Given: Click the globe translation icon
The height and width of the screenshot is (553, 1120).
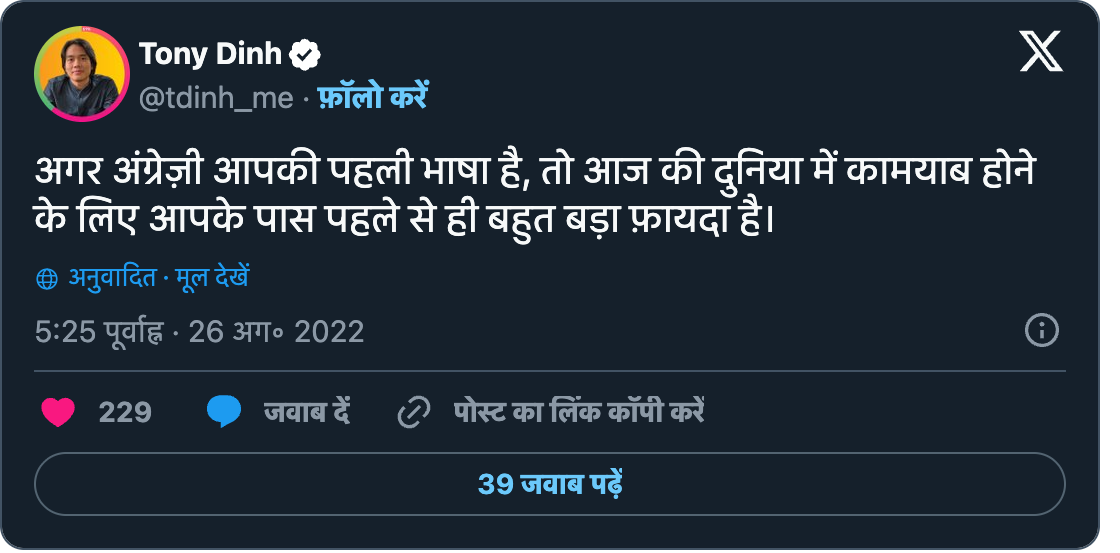Looking at the screenshot, I should click(46, 279).
